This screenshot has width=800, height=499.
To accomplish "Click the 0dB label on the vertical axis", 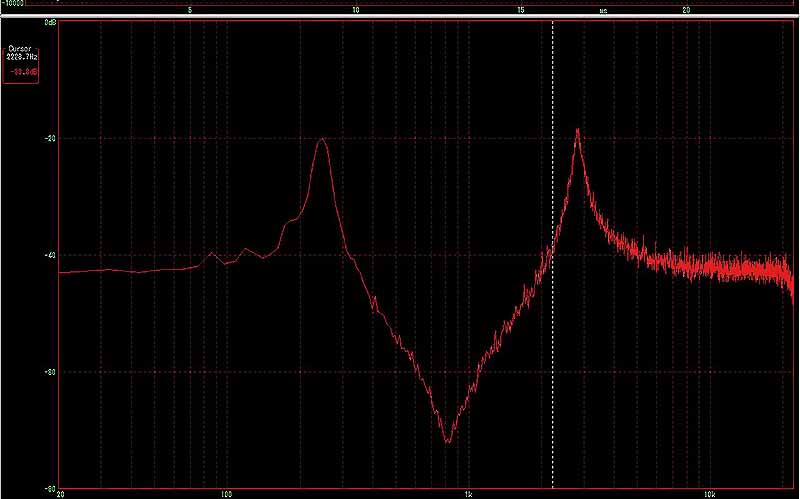I will [x=49, y=21].
